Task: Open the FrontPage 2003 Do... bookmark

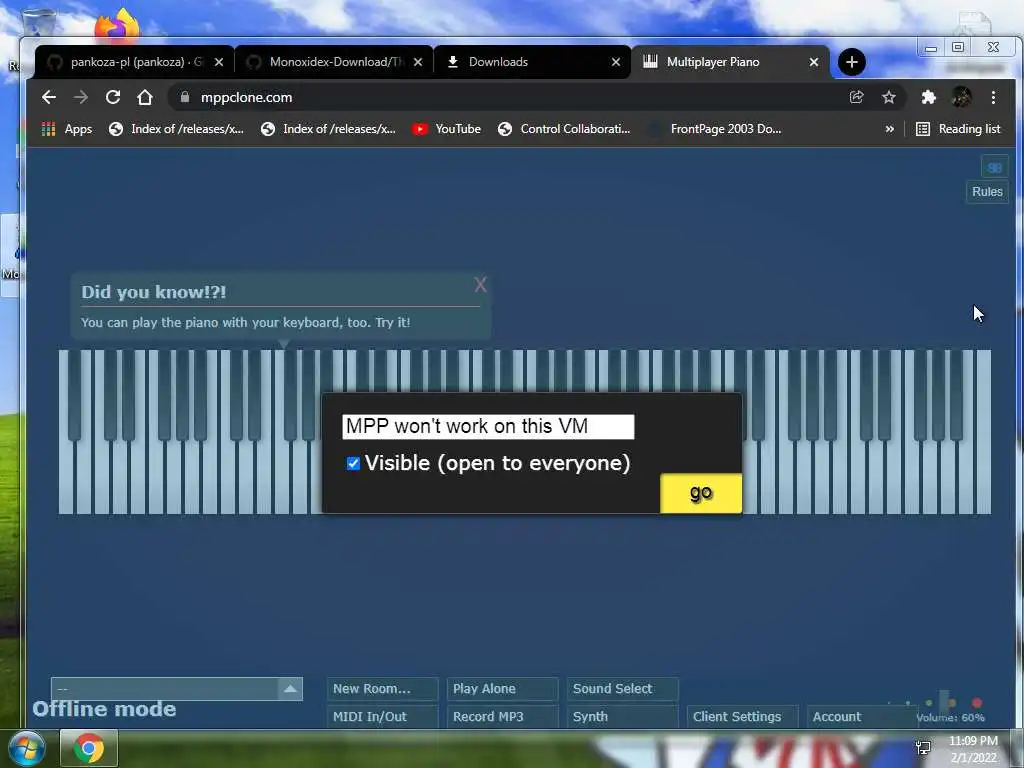Action: (x=714, y=129)
